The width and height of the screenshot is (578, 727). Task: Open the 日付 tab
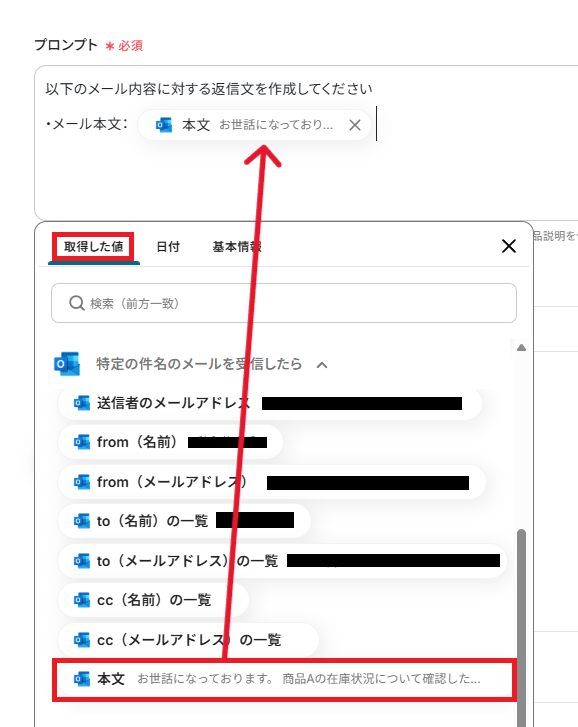(168, 247)
